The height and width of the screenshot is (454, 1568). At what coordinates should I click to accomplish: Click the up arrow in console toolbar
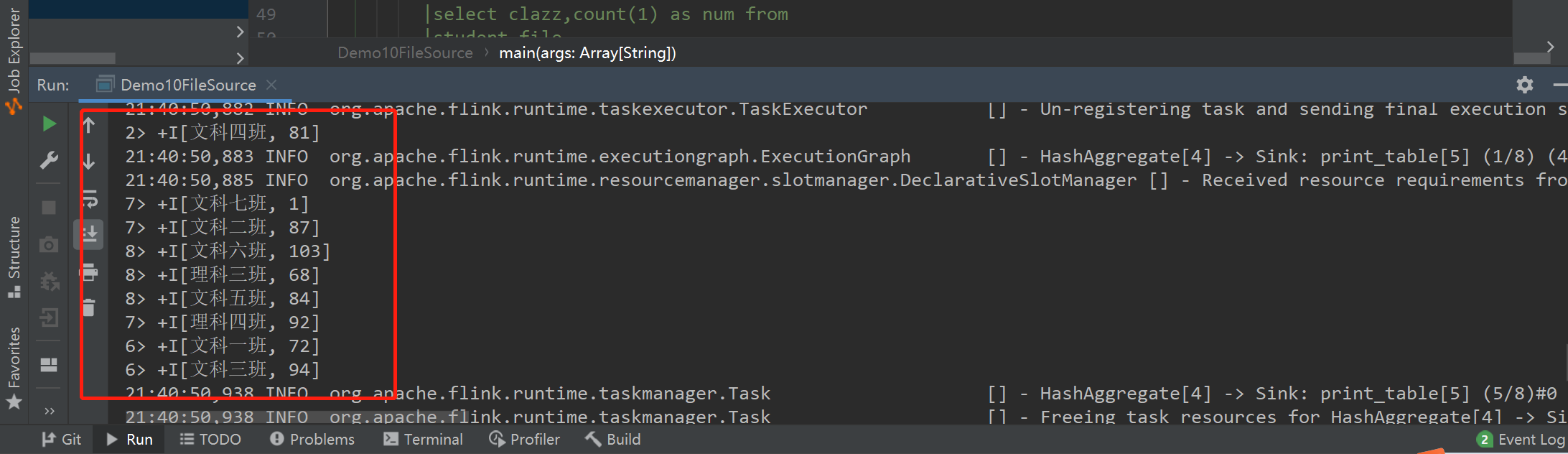(89, 126)
